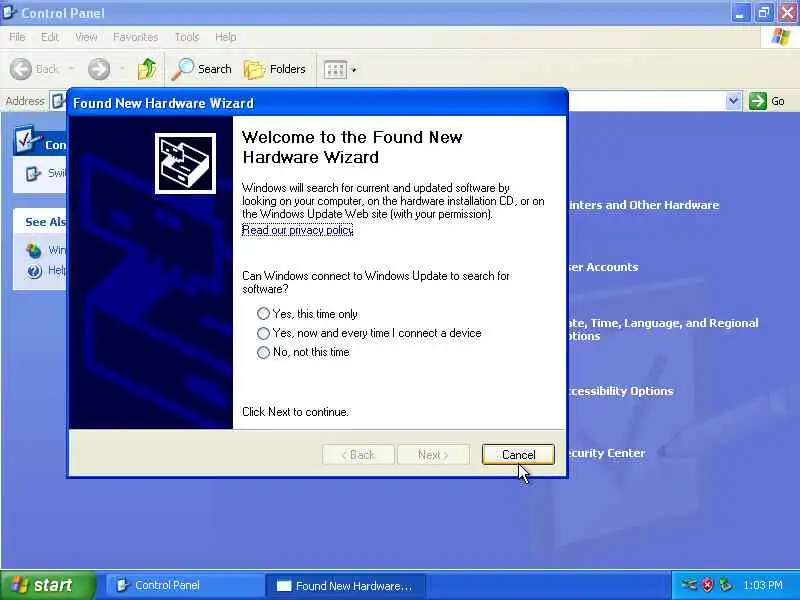Screen dimensions: 800x600
Task: Click the safely remove hardware tray icon
Action: point(726,585)
